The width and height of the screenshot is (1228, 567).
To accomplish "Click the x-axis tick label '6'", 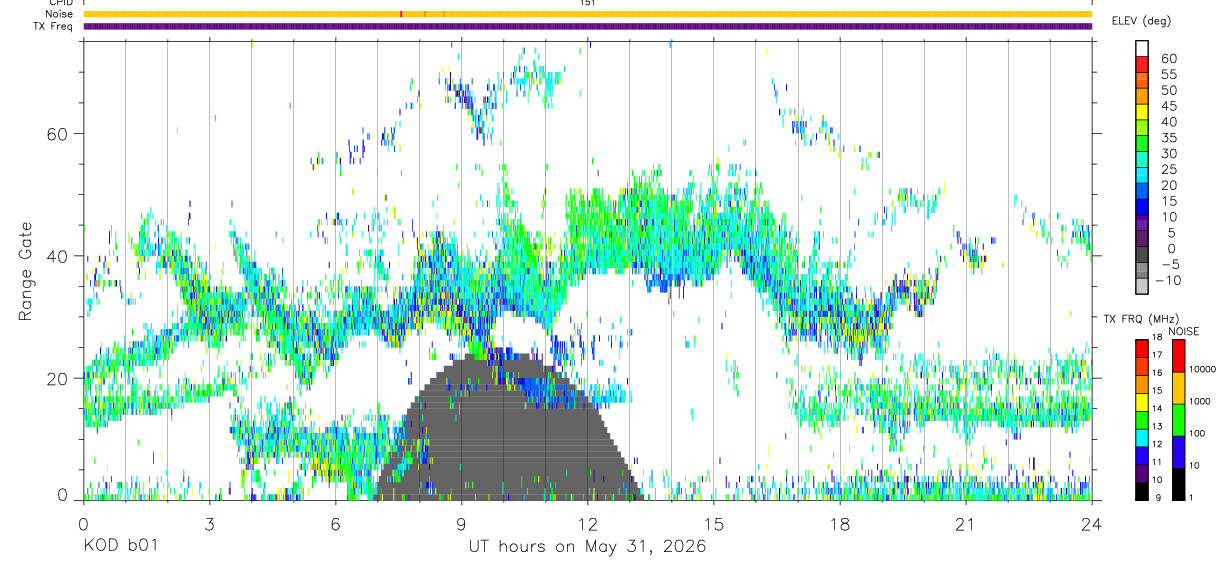I will (335, 524).
